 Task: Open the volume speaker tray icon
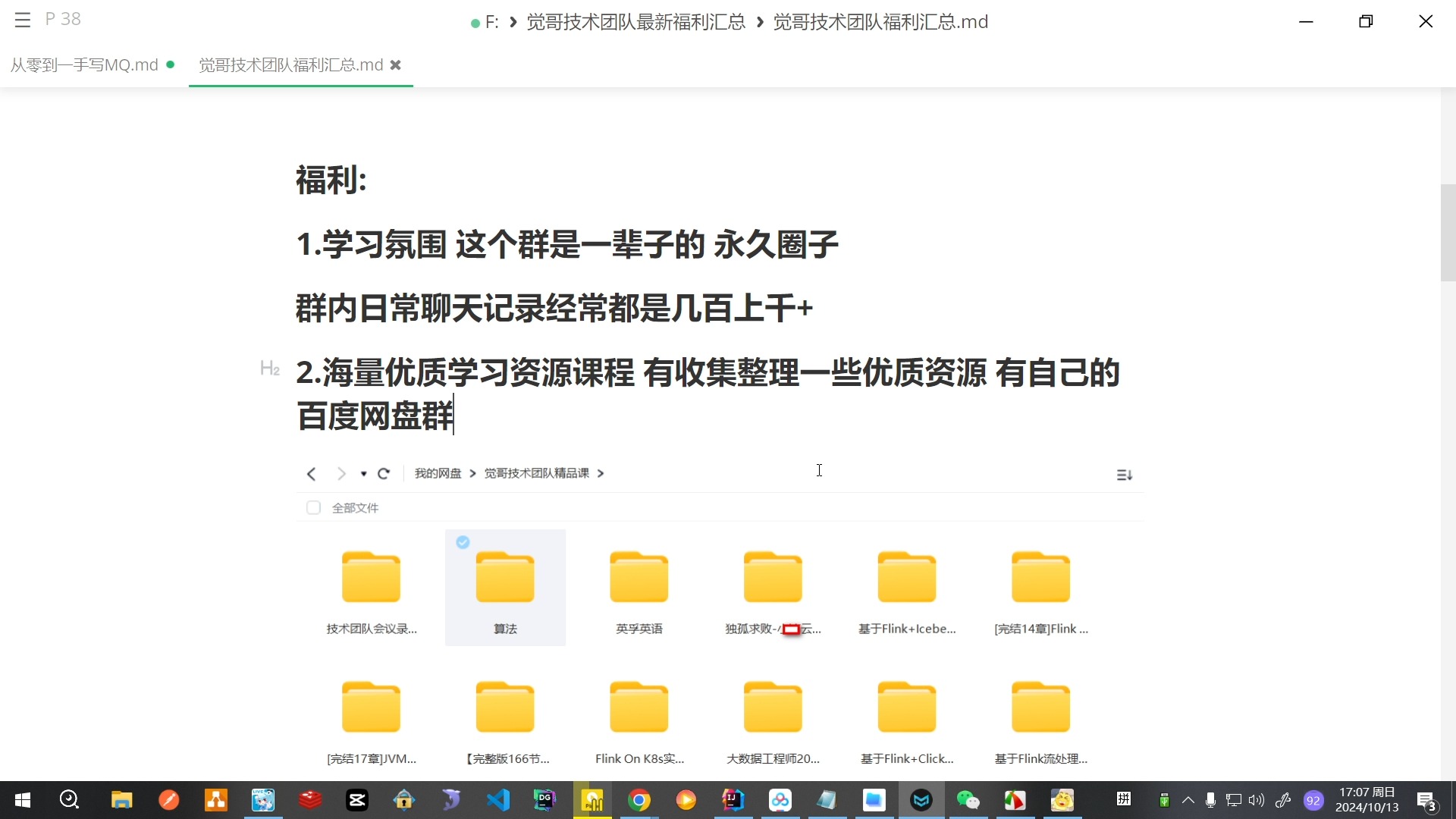pyautogui.click(x=1257, y=800)
